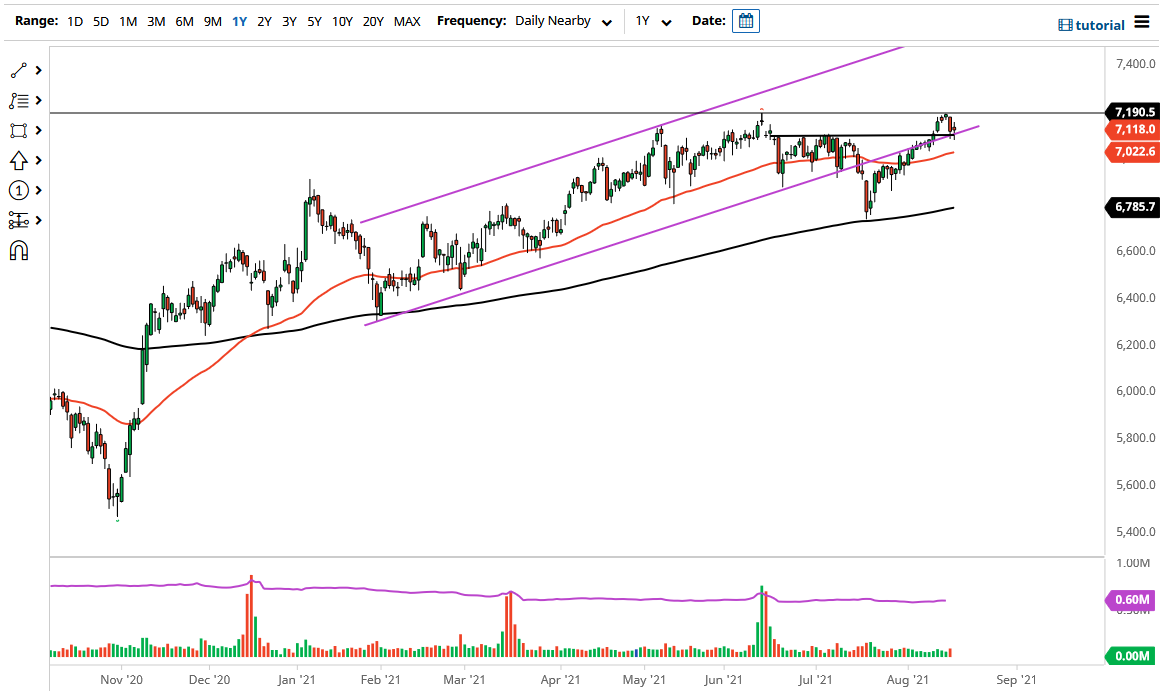1168x698 pixels.
Task: Switch range to MAX
Action: pyautogui.click(x=407, y=20)
